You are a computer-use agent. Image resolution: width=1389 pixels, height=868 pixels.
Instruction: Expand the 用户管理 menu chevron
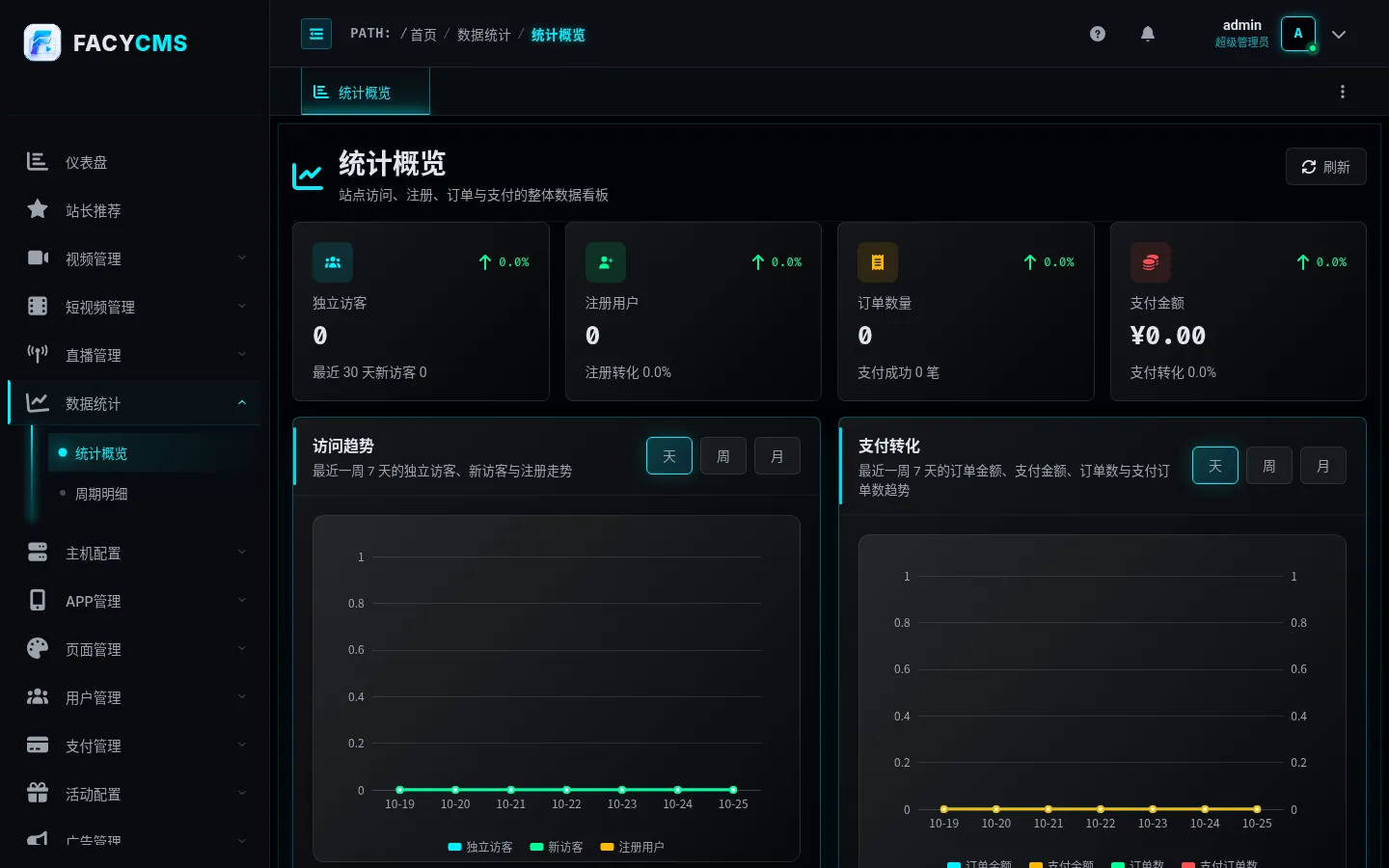pyautogui.click(x=242, y=697)
